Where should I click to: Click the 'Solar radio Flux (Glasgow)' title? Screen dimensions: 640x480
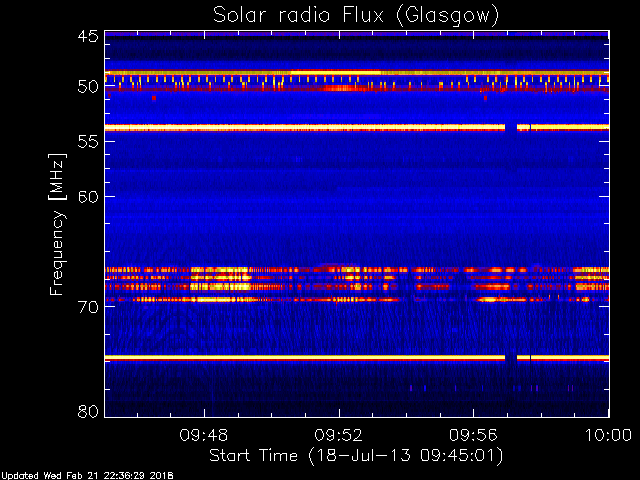coord(356,16)
